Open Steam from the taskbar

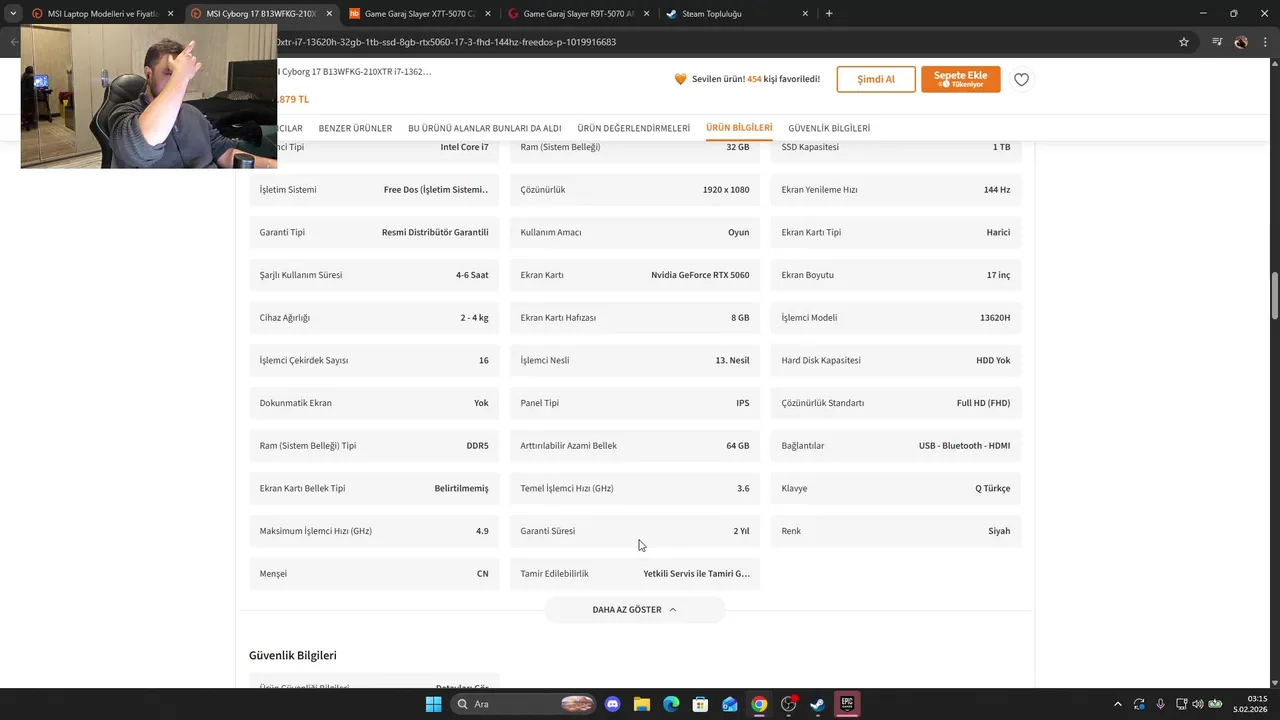coord(817,704)
